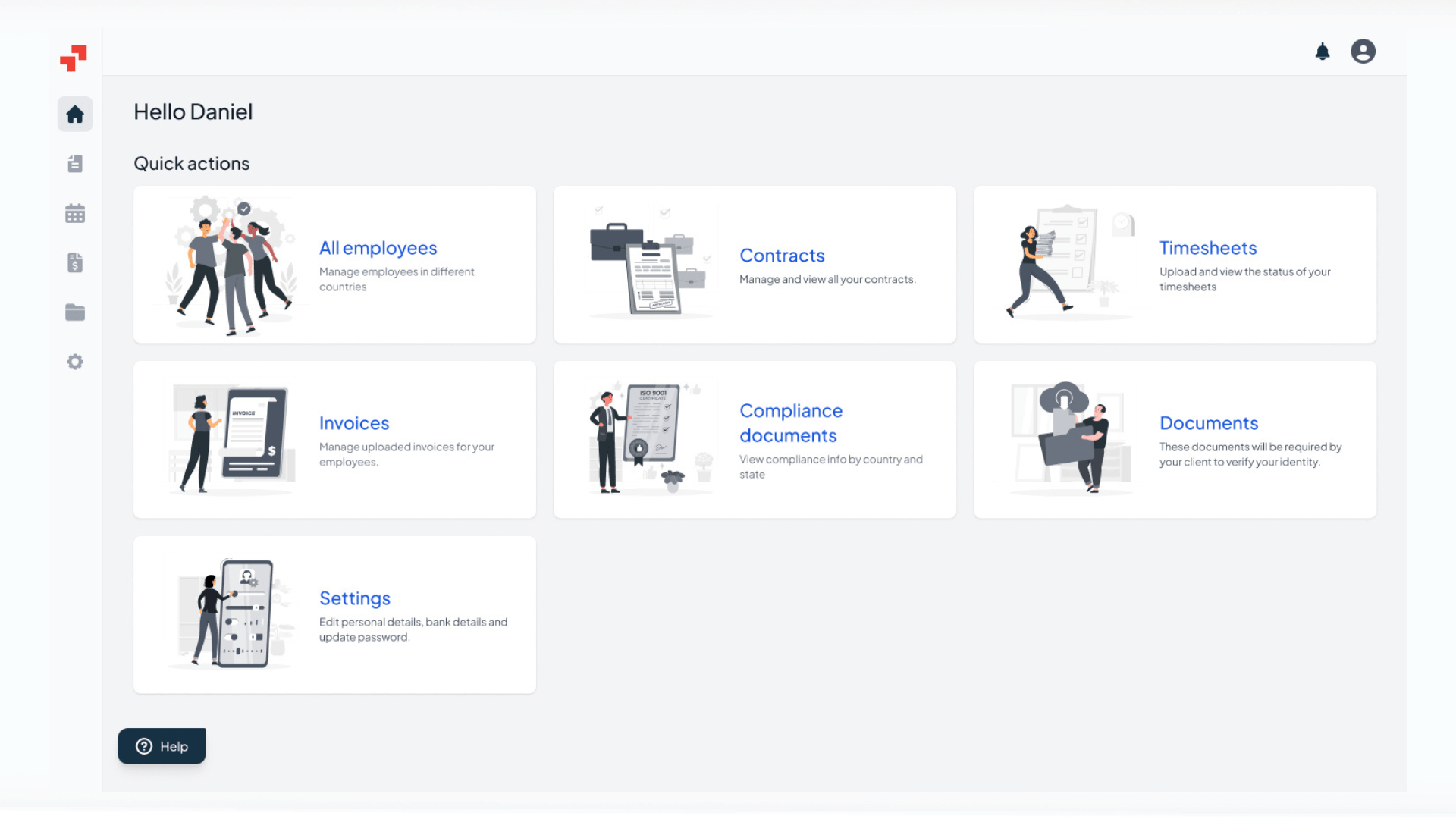
Task: Open the Settings quick action link
Action: pos(355,598)
